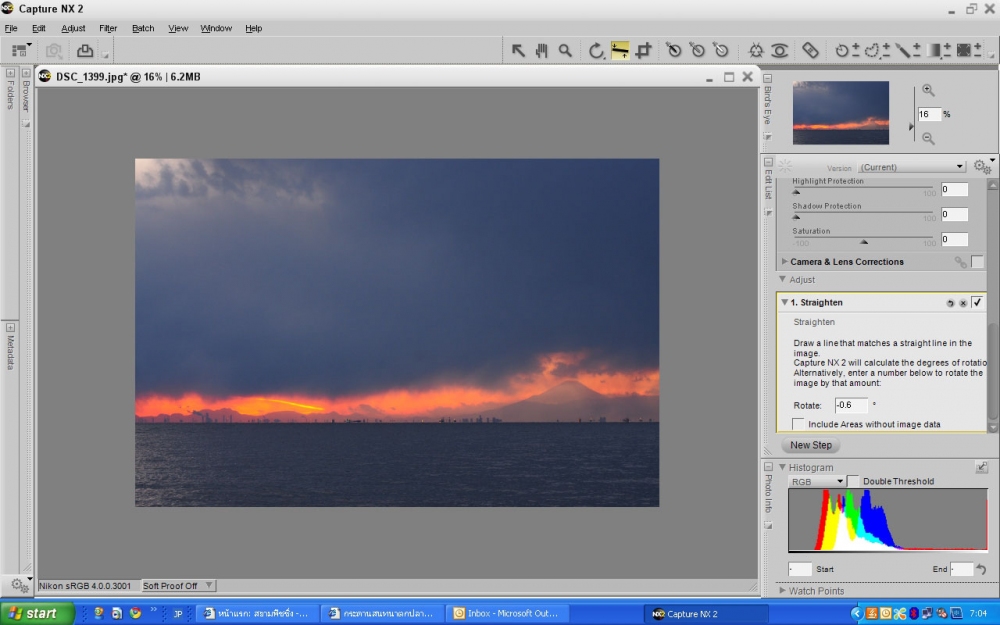Select the White Control Point tool

(x=721, y=50)
